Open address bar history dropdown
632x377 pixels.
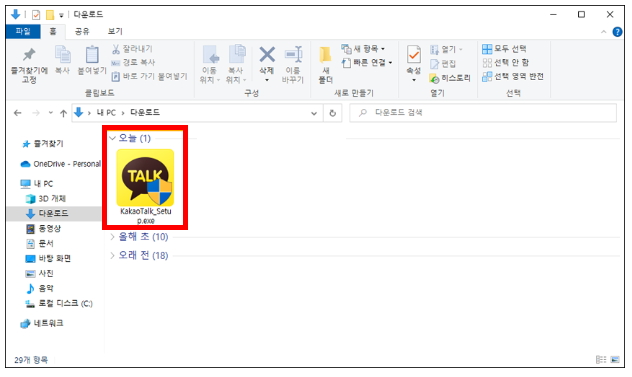click(x=314, y=113)
